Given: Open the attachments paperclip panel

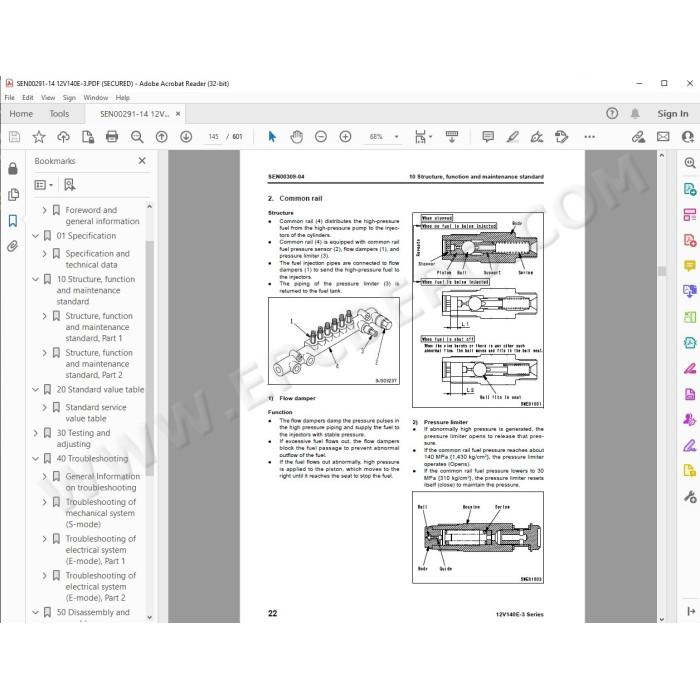Looking at the screenshot, I should pos(12,246).
